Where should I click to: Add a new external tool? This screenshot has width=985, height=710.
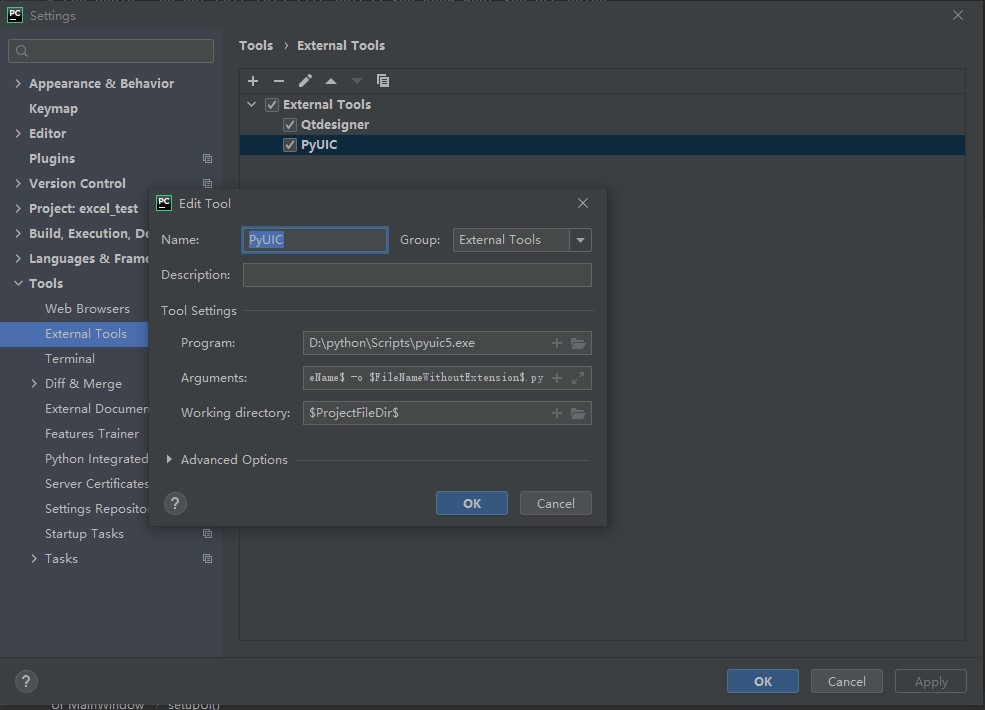pos(253,80)
